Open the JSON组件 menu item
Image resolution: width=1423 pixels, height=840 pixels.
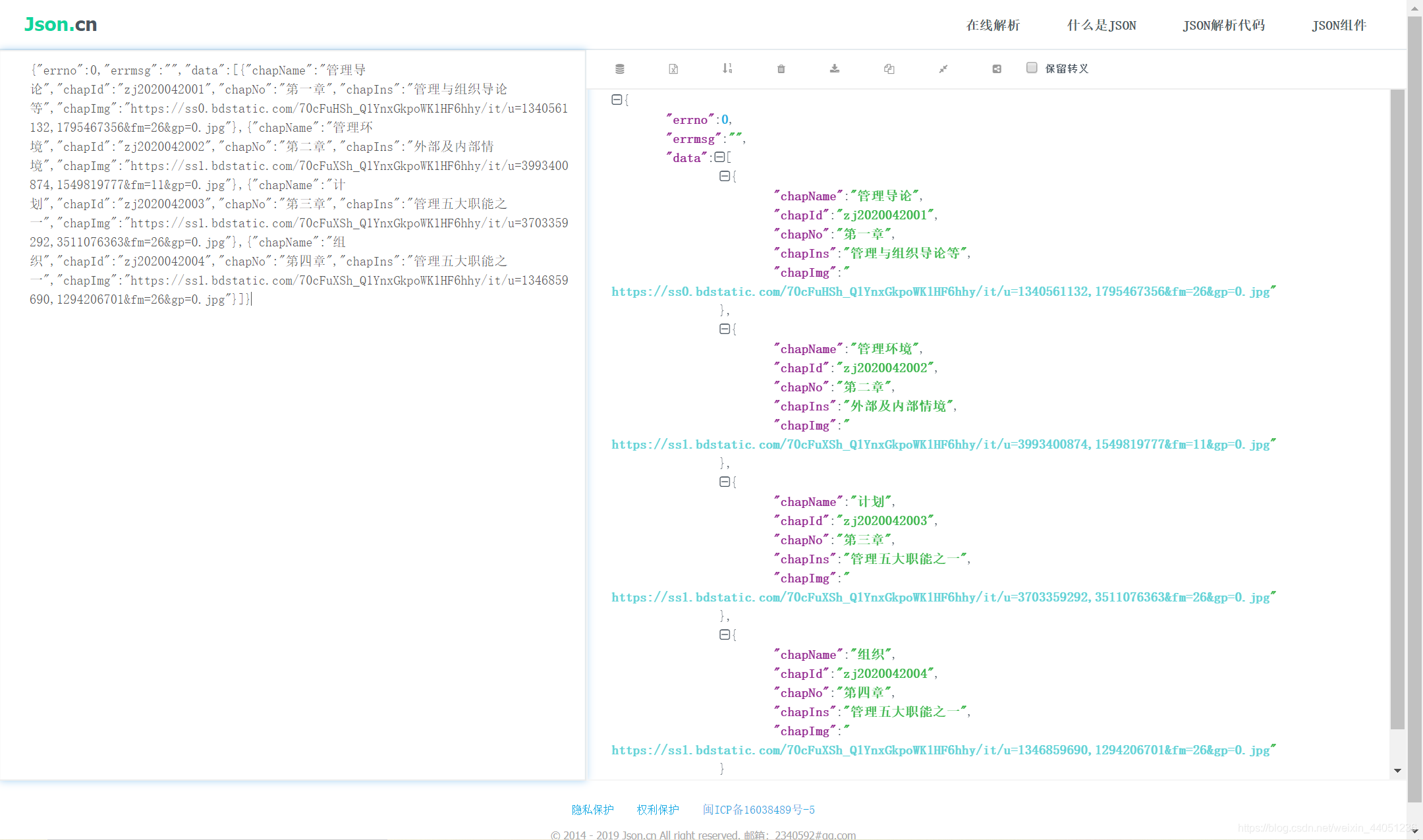pyautogui.click(x=1339, y=25)
